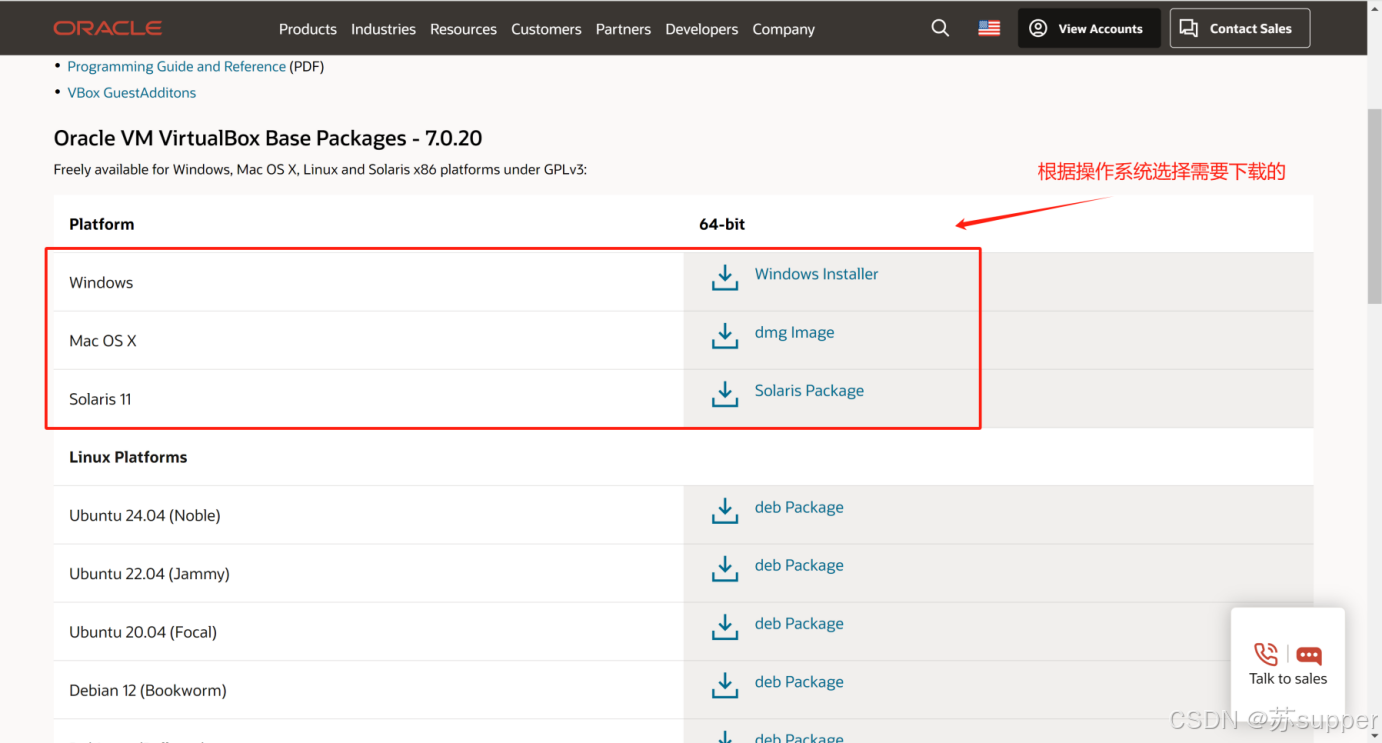Click the 64-bit column header

pos(722,224)
